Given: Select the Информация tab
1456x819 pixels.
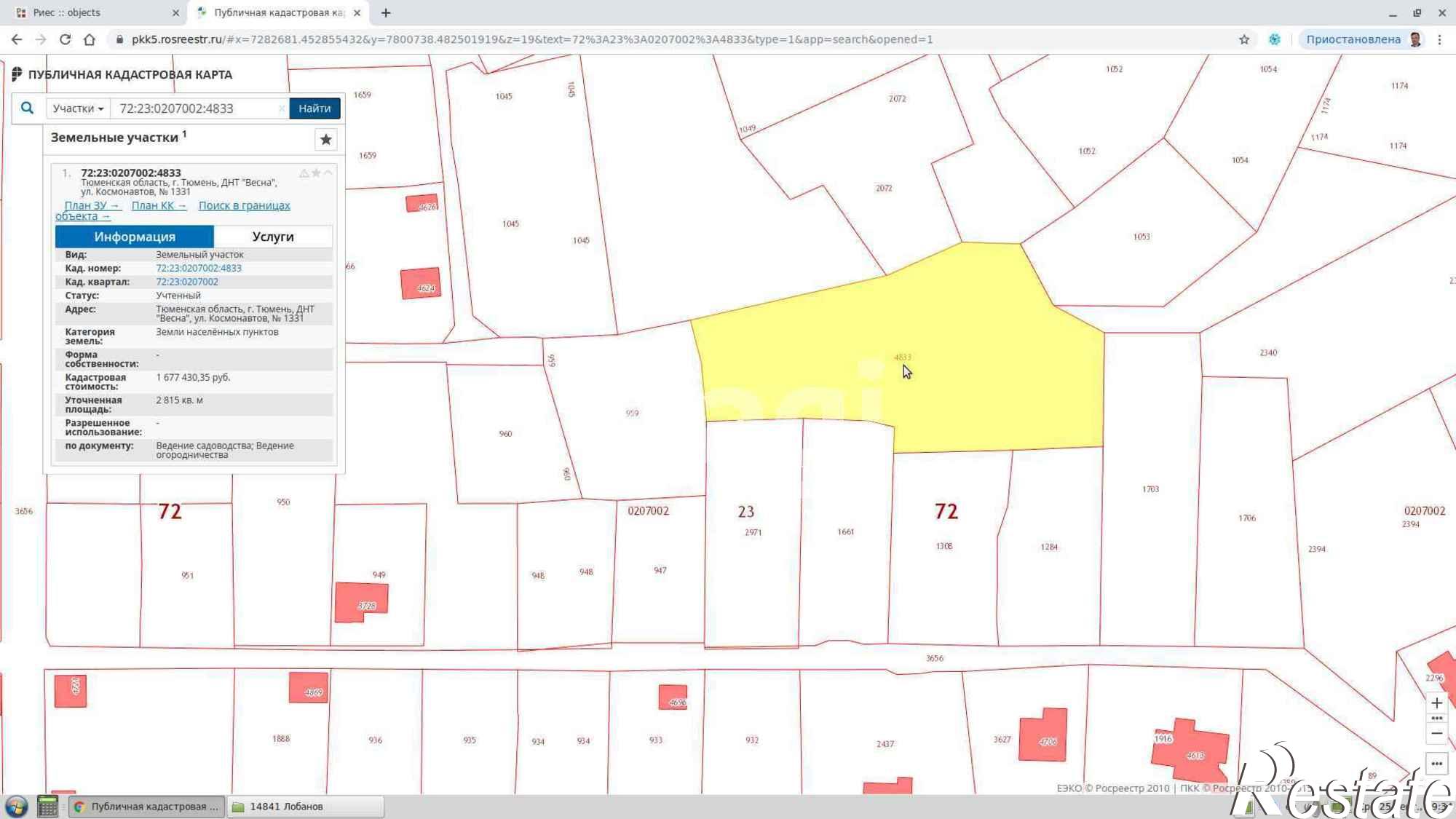Looking at the screenshot, I should [135, 237].
